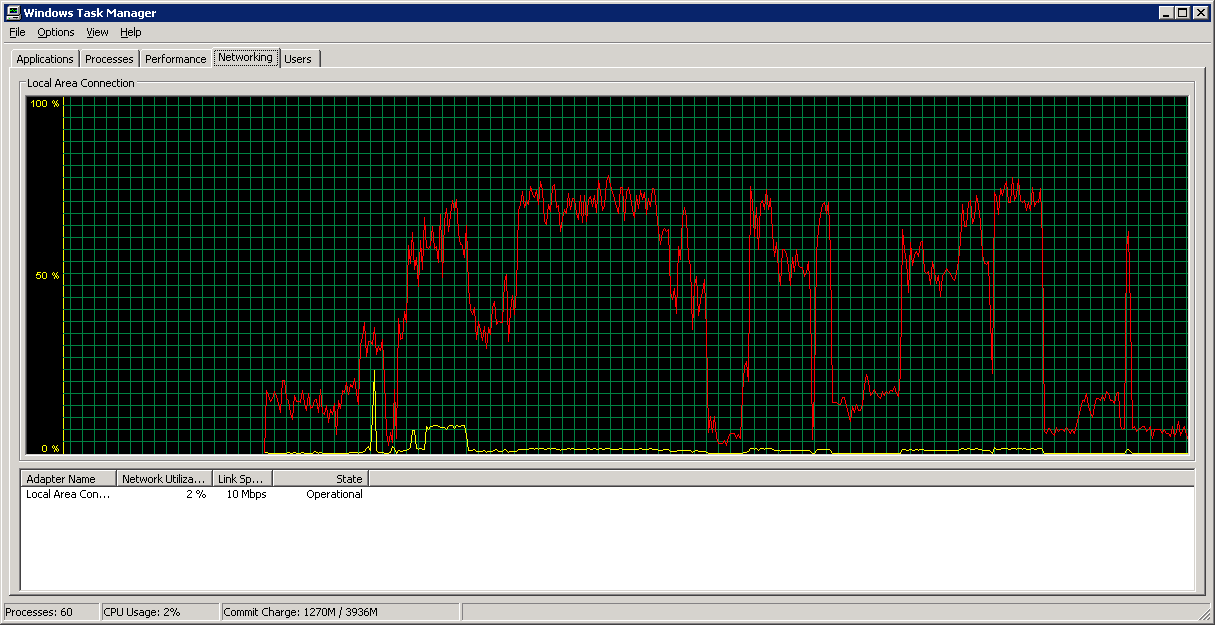The height and width of the screenshot is (625, 1215).
Task: Open the Help menu
Action: [131, 32]
